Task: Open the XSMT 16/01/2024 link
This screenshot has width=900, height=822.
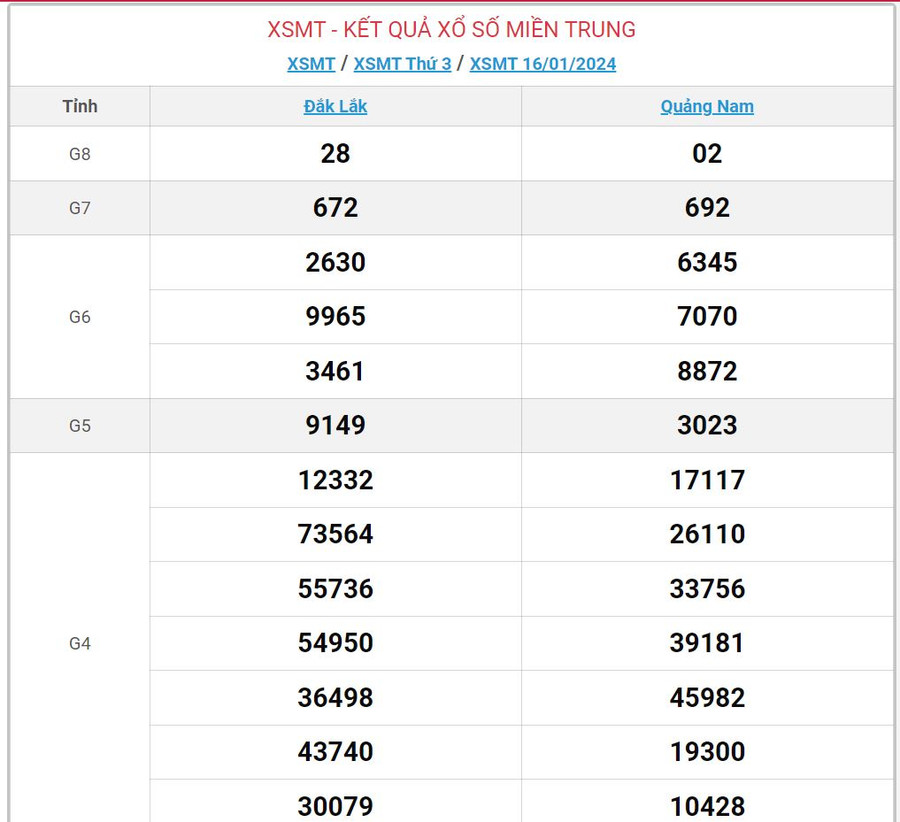Action: tap(543, 64)
